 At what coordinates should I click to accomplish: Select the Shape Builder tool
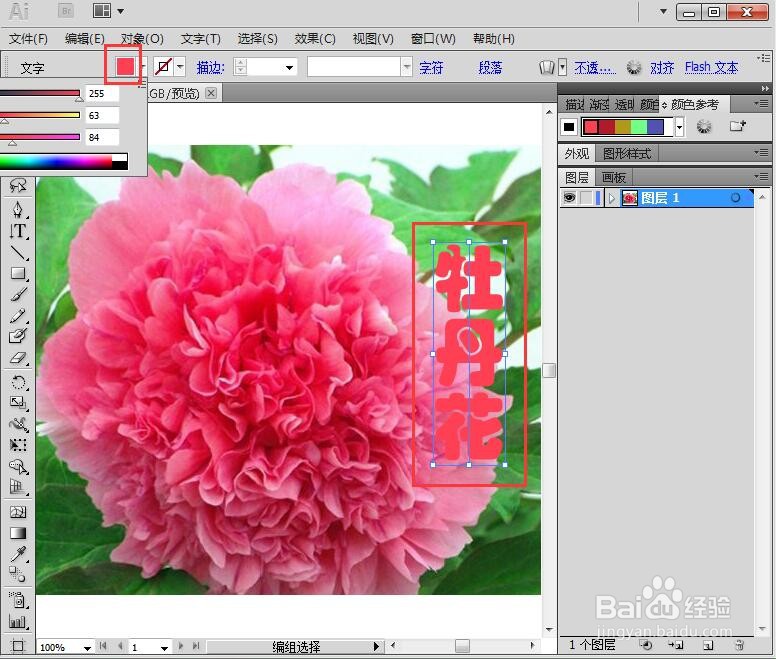pos(18,467)
